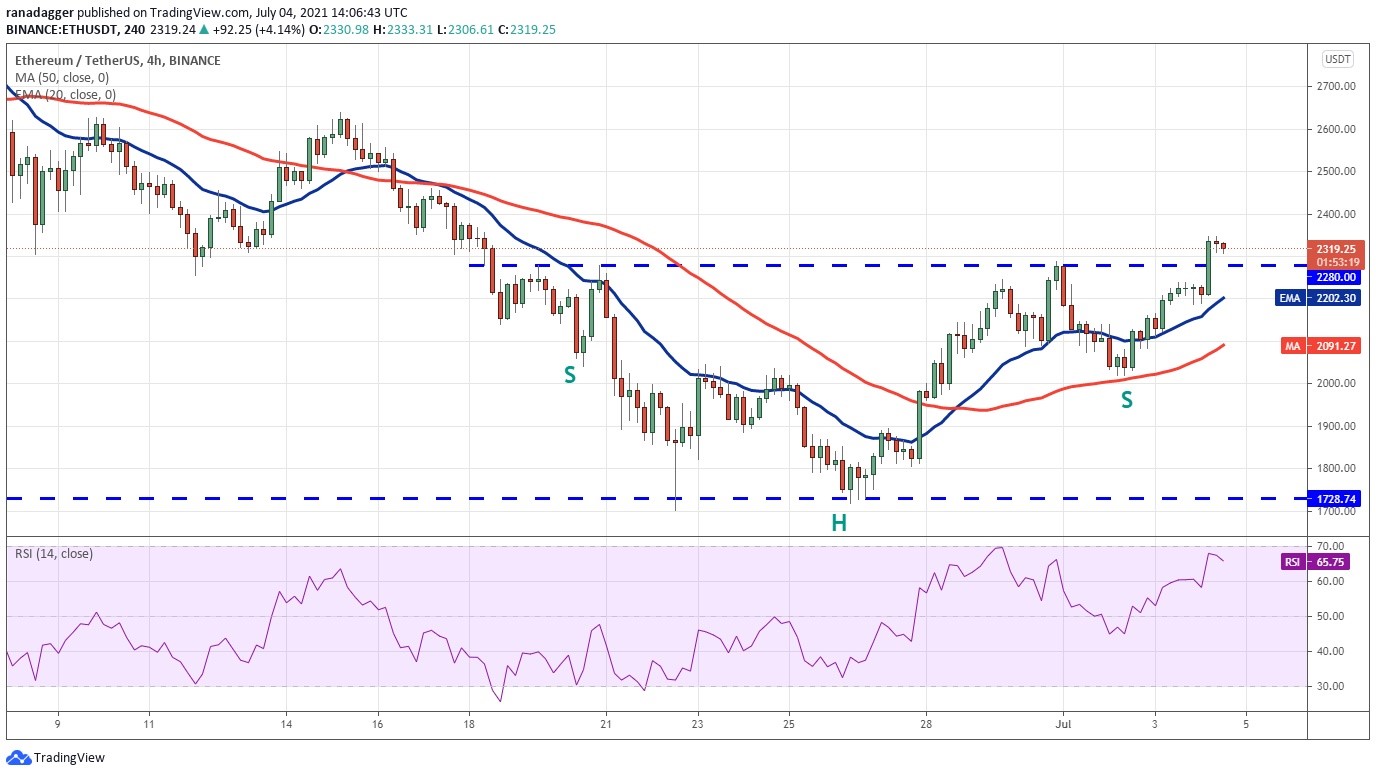The height and width of the screenshot is (776, 1376).
Task: Click the left 'S' shoulder label
Action: (569, 376)
